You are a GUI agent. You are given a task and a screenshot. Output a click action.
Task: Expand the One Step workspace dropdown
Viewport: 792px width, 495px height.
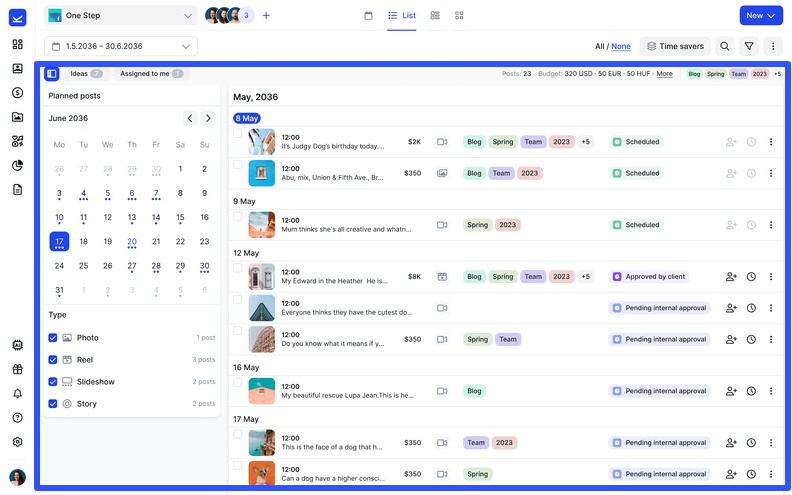point(121,16)
